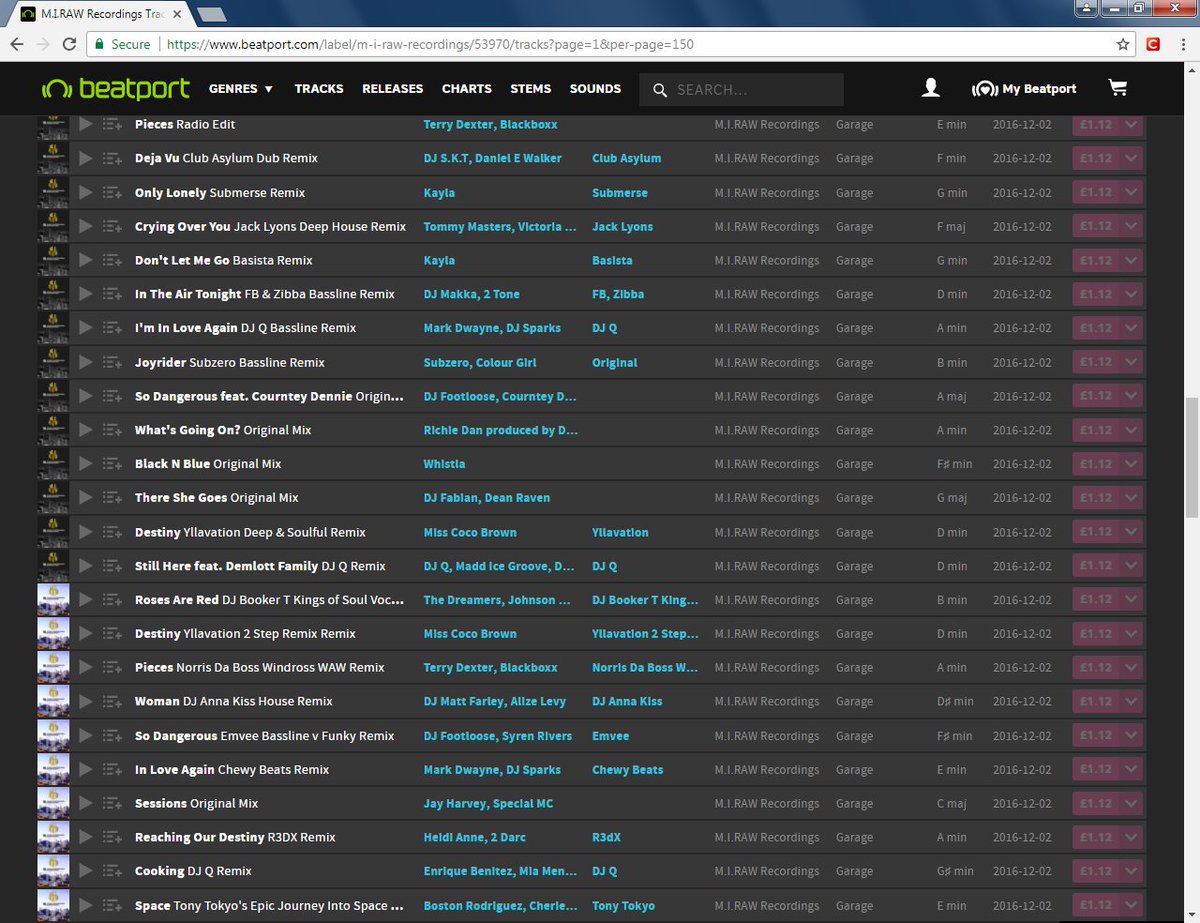Open track title So Dangerous Emvee Bassline v Funky Remix
Image resolution: width=1200 pixels, height=923 pixels.
[265, 735]
